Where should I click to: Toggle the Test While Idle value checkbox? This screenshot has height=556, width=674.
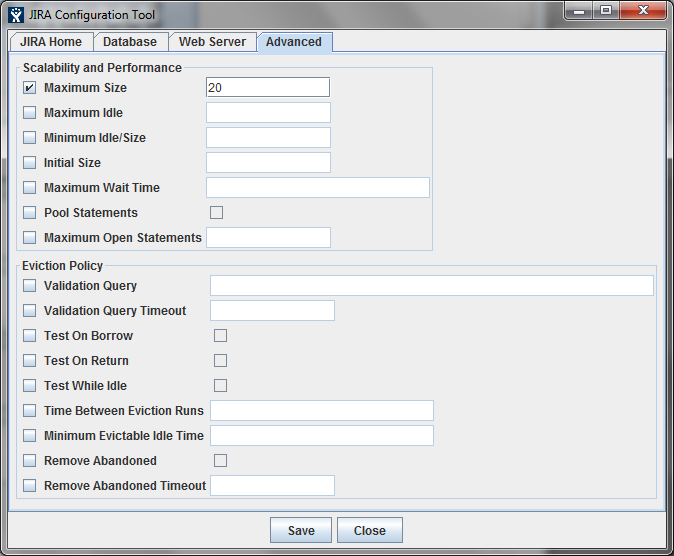click(x=221, y=385)
